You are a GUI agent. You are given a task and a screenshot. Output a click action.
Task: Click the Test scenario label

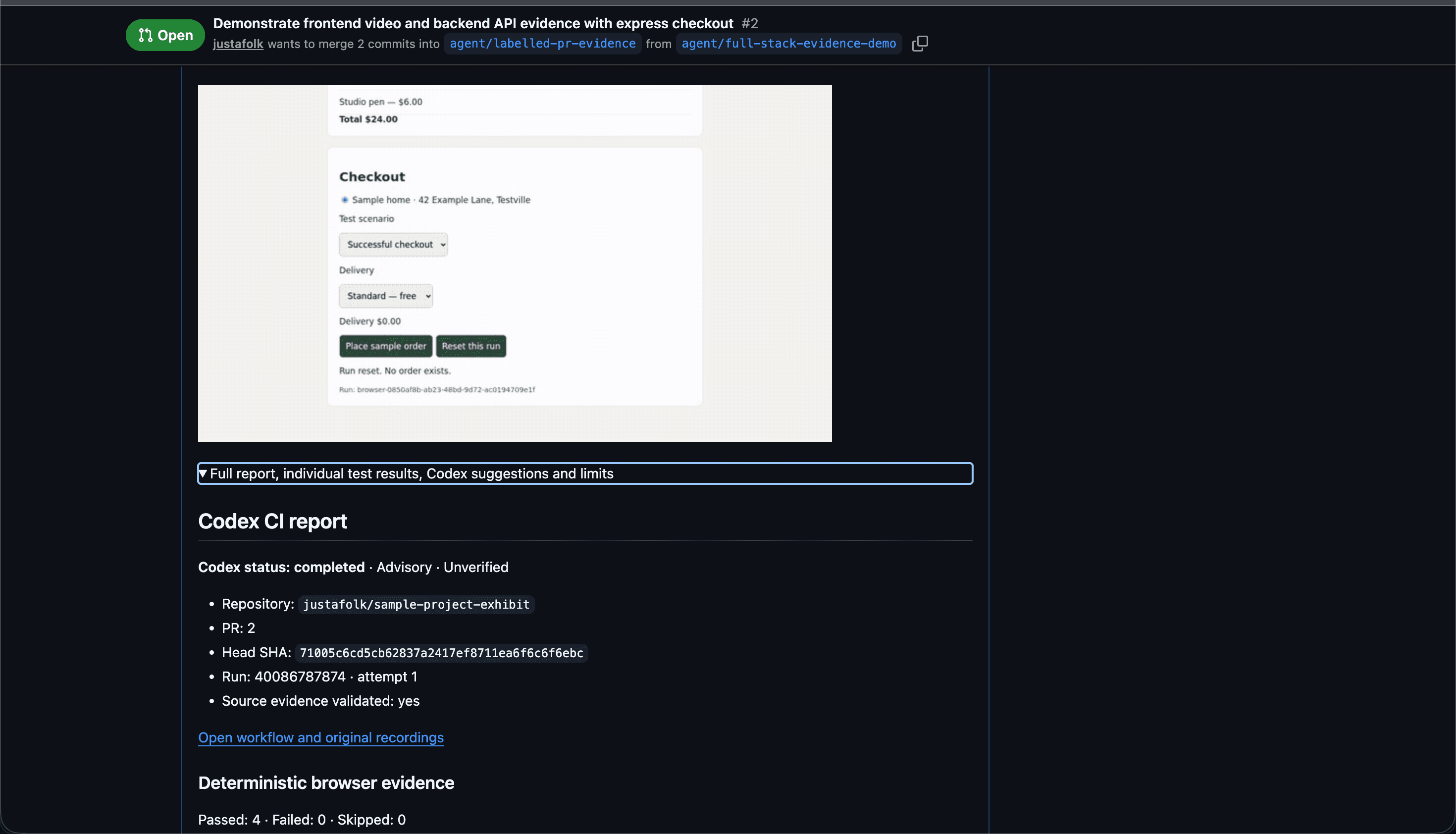(x=366, y=219)
